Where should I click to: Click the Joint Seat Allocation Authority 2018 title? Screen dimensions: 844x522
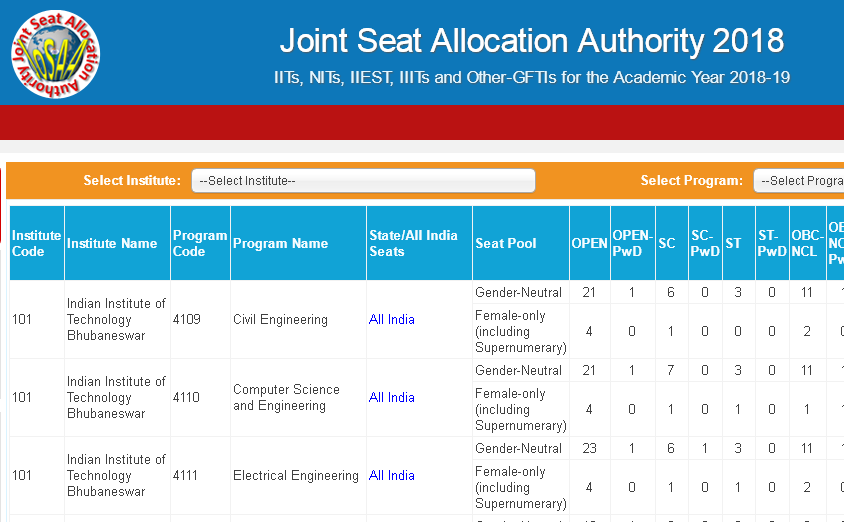tap(531, 41)
